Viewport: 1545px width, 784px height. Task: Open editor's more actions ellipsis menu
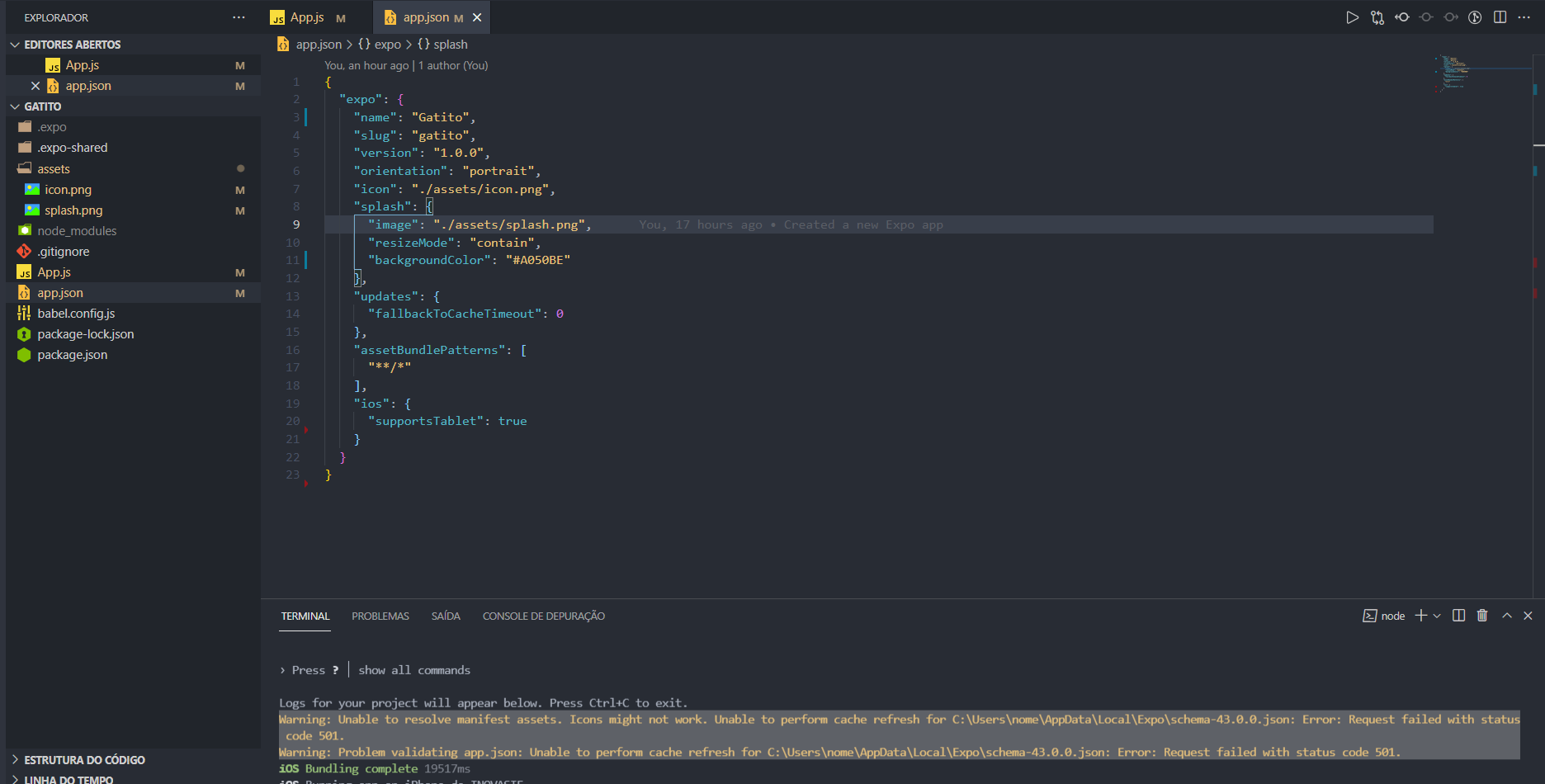coord(1524,17)
